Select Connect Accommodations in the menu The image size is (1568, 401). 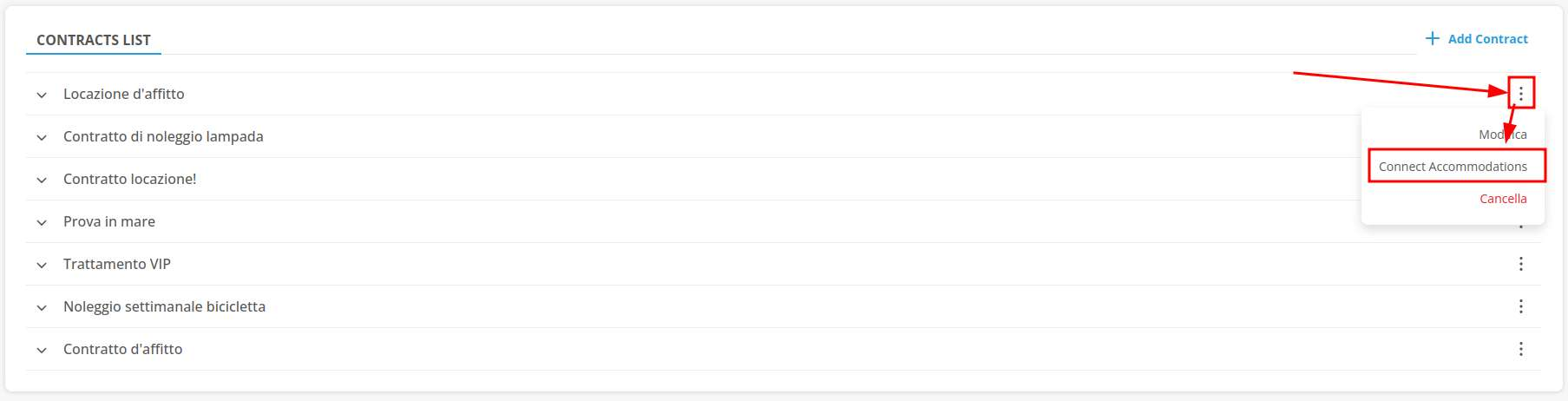pyautogui.click(x=1453, y=167)
